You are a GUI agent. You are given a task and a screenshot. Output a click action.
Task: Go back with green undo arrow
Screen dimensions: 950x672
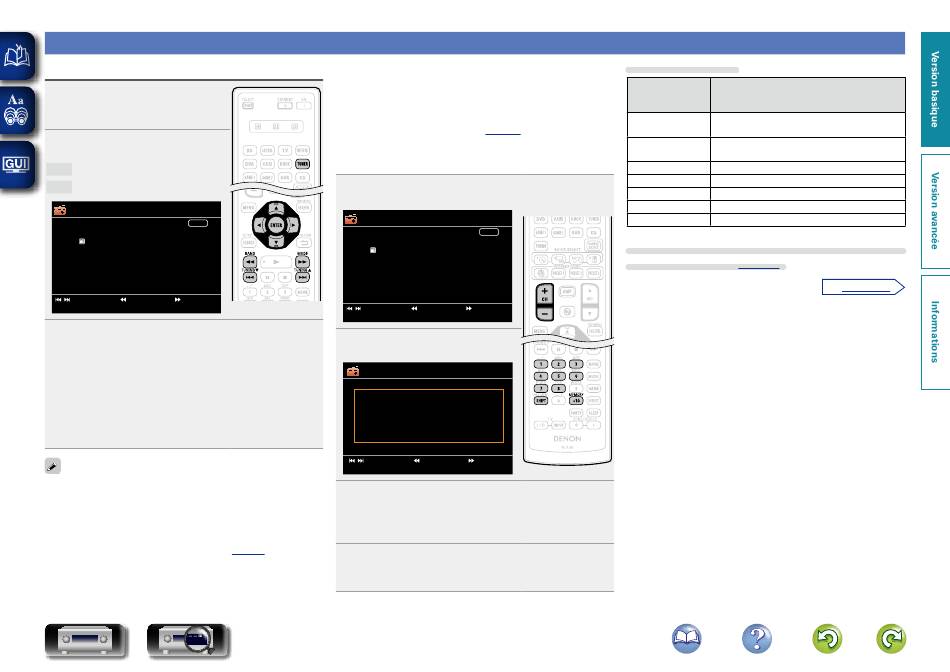point(827,640)
